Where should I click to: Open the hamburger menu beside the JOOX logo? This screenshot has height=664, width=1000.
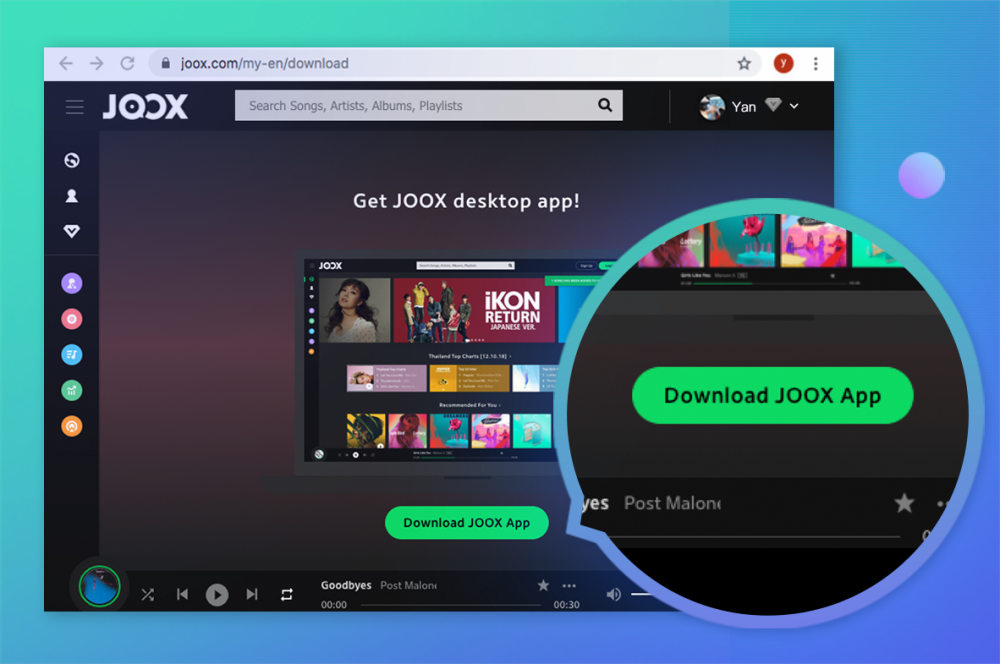(74, 106)
